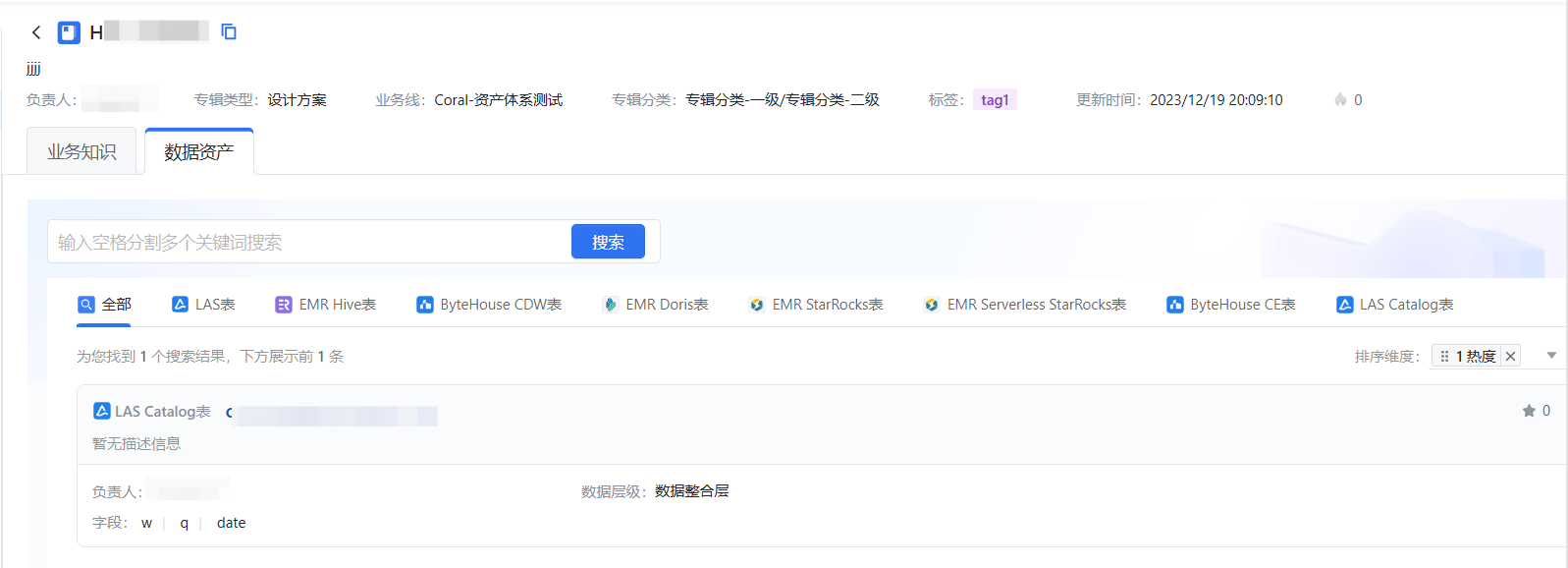This screenshot has height=568, width=1568.
Task: Click the blue 搜索 button
Action: [x=608, y=242]
